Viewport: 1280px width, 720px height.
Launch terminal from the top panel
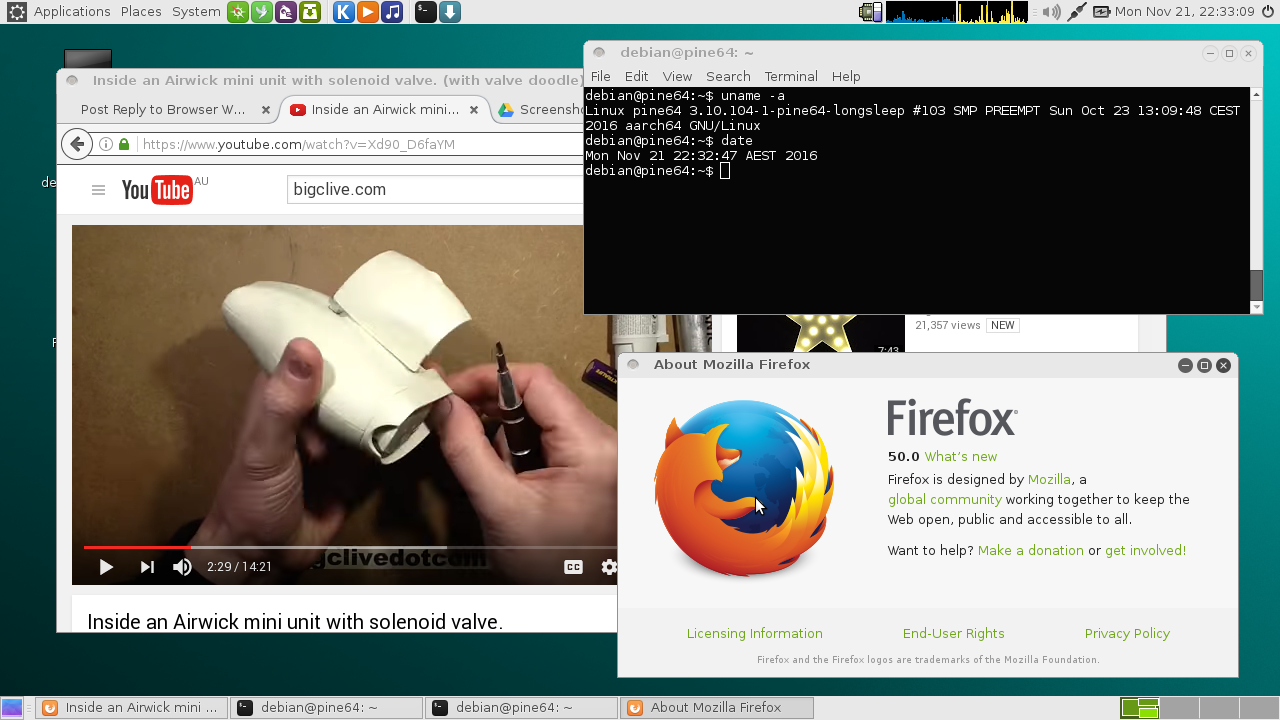425,12
